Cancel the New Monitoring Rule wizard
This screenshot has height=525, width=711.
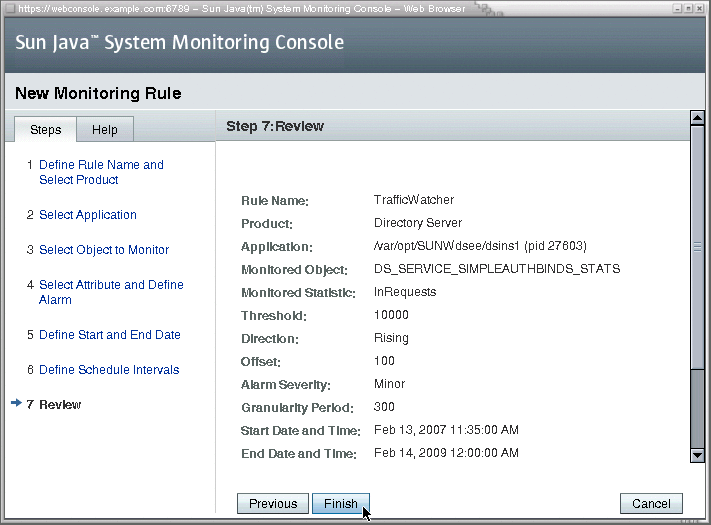651,504
